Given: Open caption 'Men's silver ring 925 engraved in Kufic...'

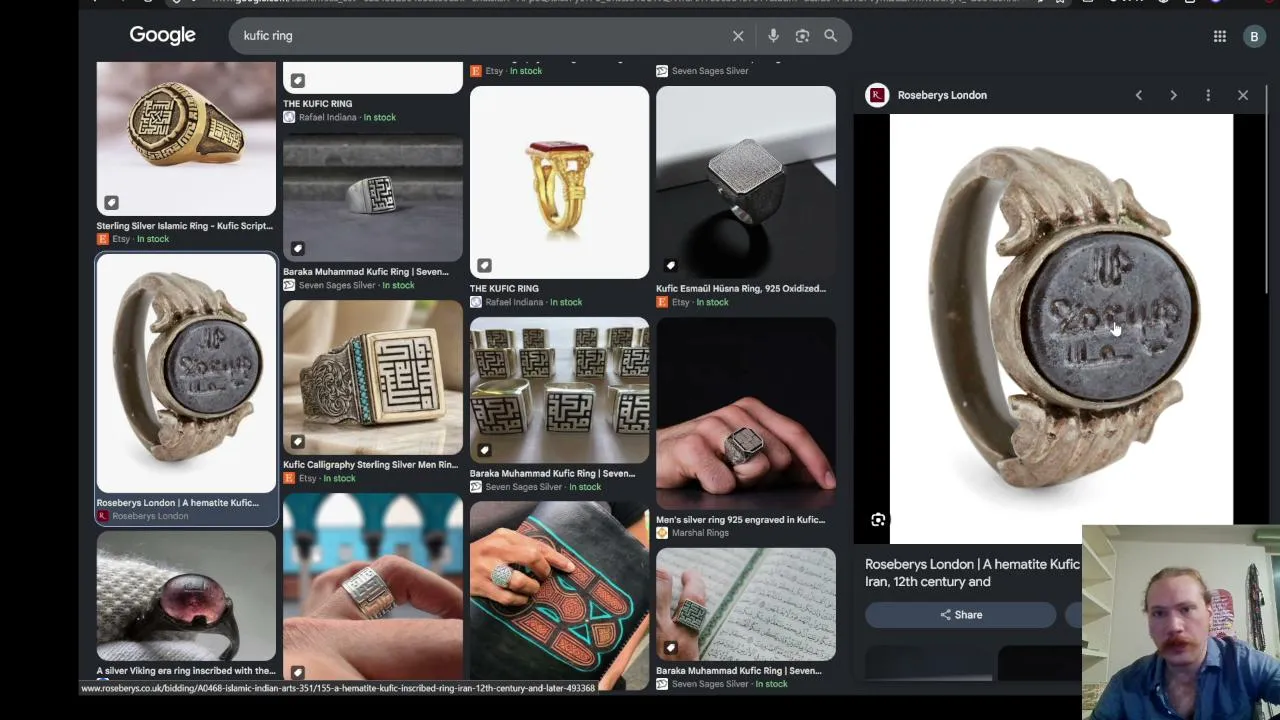Looking at the screenshot, I should [x=740, y=520].
